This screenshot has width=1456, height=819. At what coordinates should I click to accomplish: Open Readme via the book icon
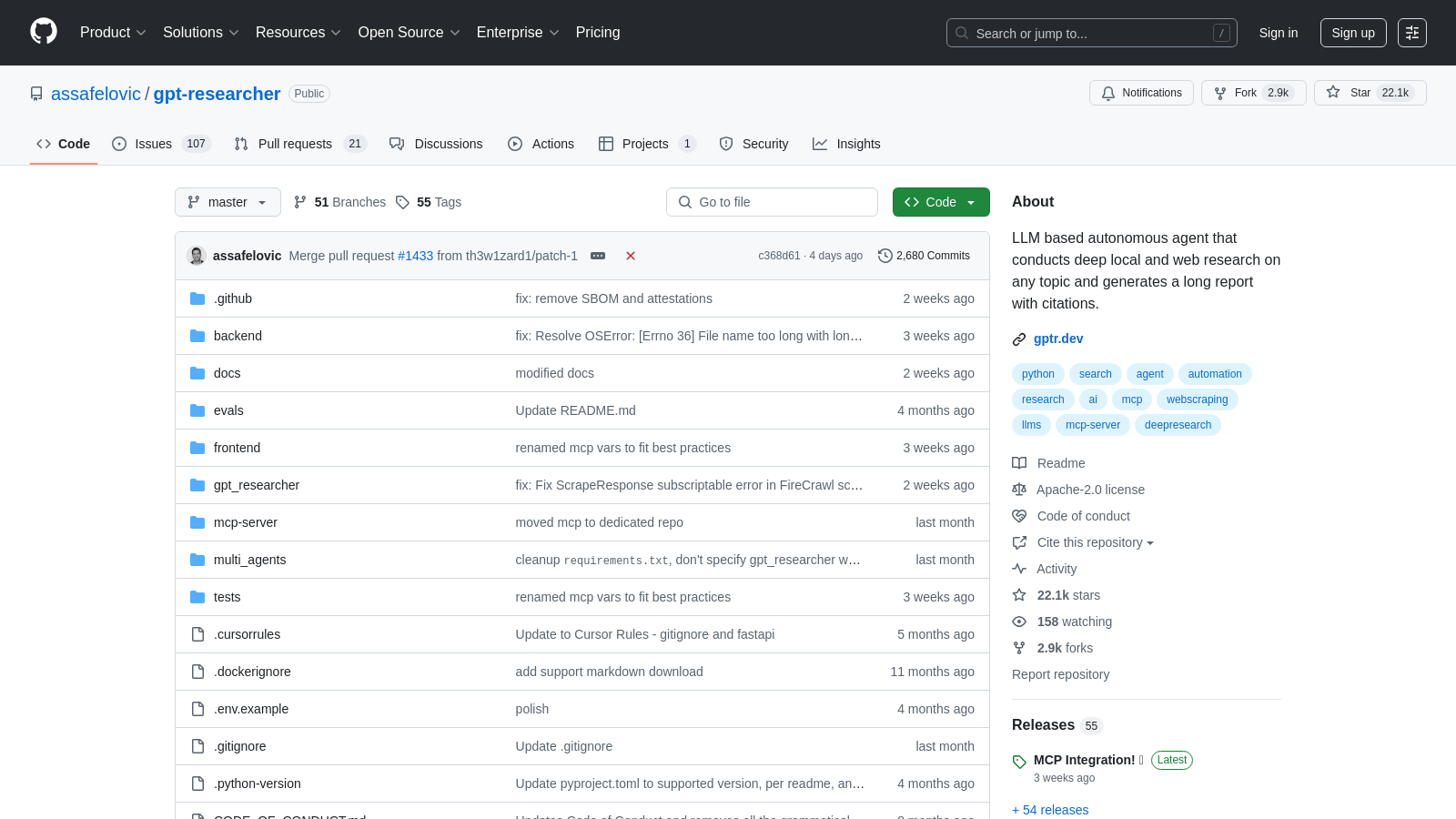[1018, 463]
